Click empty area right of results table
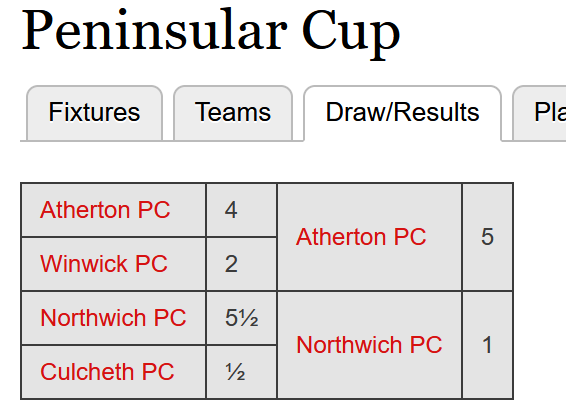 [540, 289]
